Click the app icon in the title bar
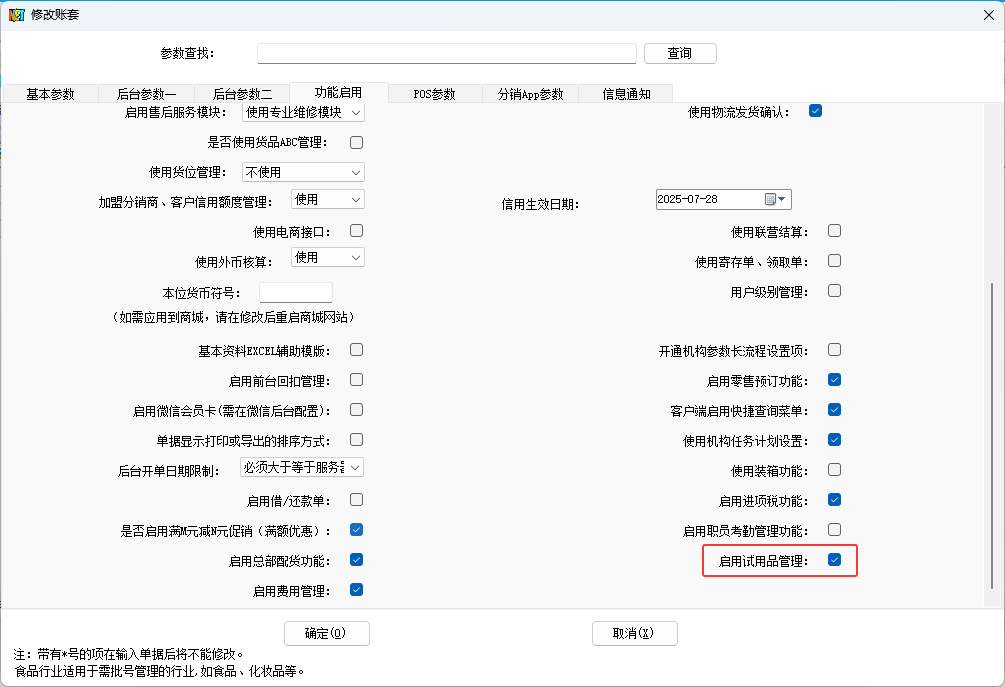Screen dimensions: 1005x687 (17, 15)
